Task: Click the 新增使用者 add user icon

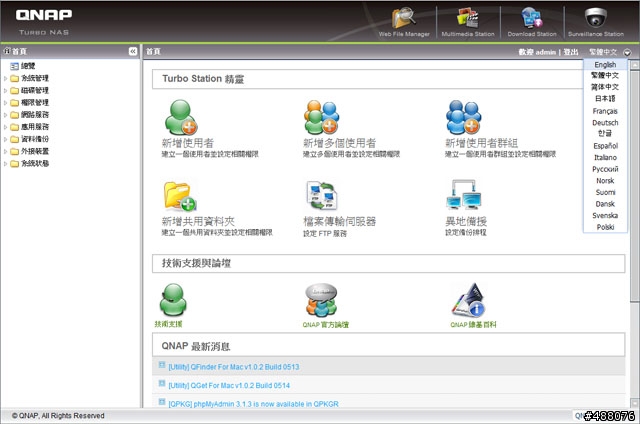Action: [x=180, y=117]
